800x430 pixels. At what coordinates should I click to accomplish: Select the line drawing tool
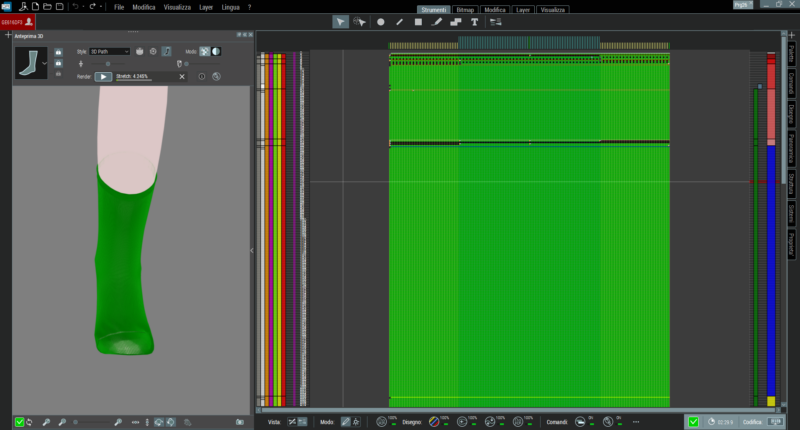tap(400, 21)
